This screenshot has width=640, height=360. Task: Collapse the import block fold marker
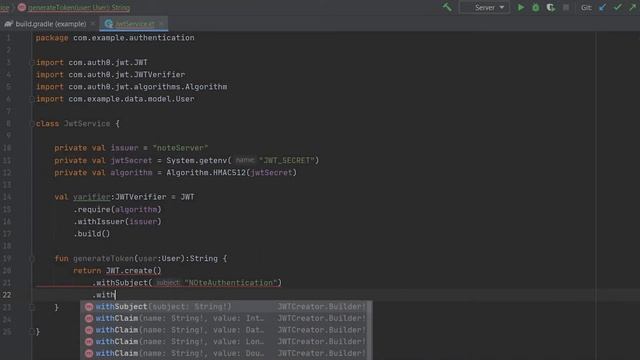32,62
